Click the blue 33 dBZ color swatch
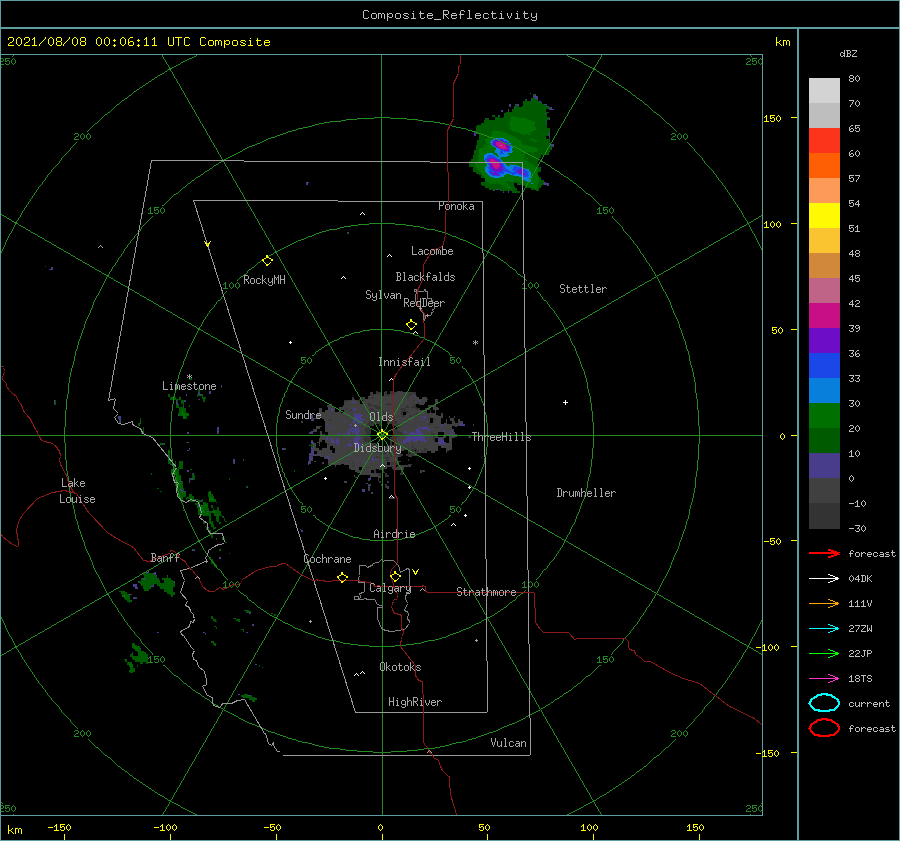 coord(824,366)
